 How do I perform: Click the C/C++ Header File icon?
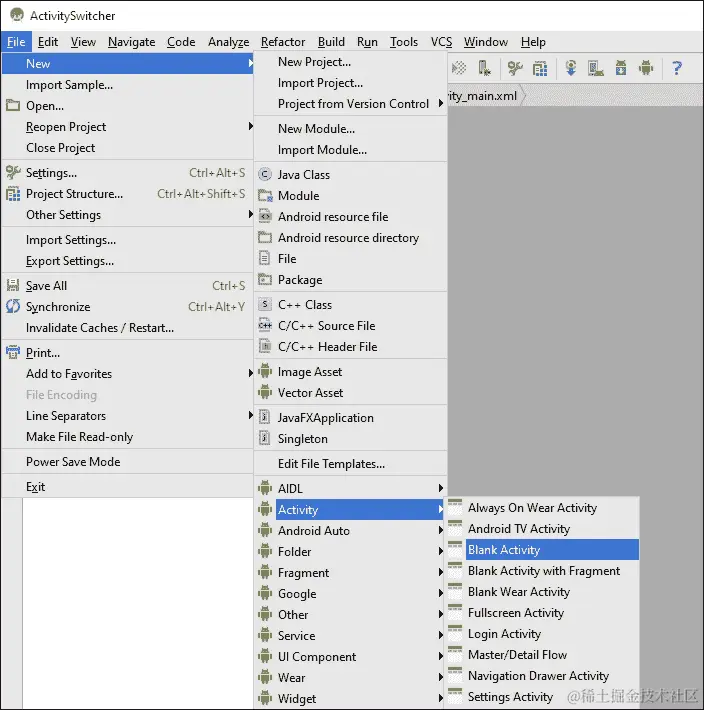tap(265, 346)
